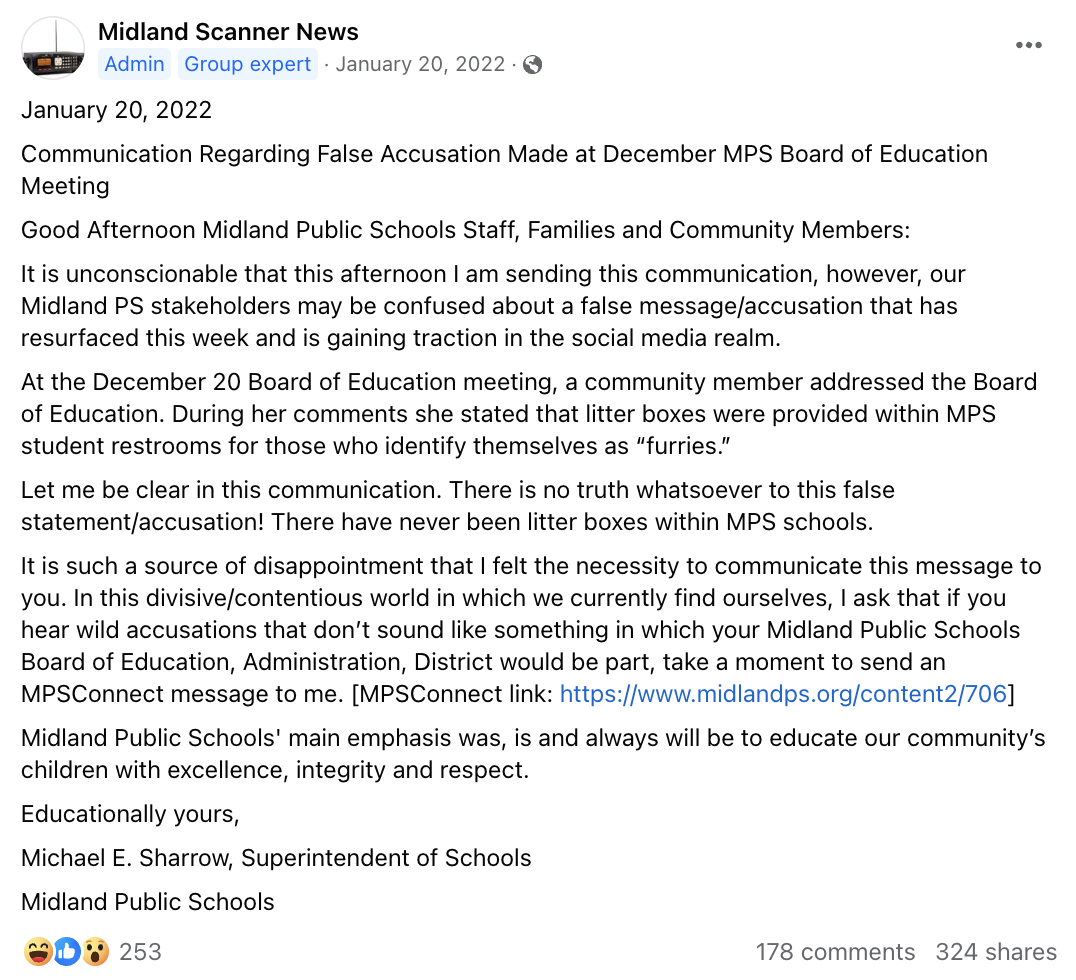View the 253 reactions count list

[140, 952]
